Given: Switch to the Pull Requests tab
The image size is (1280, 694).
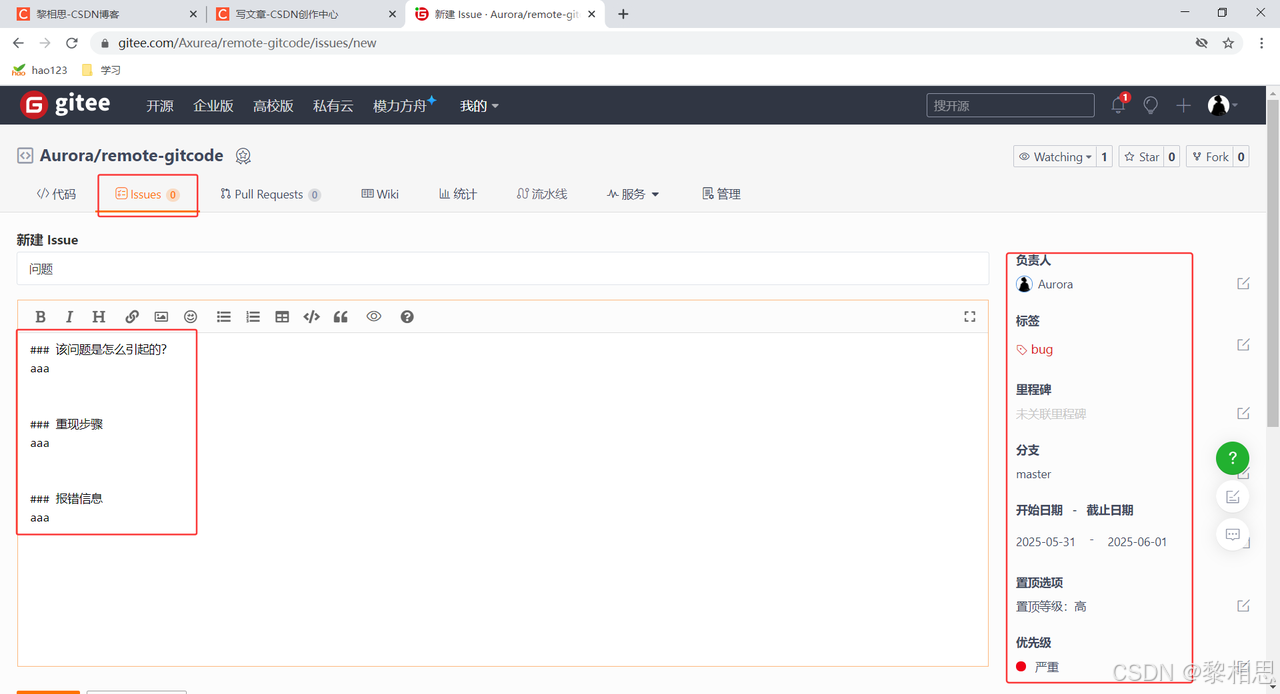Looking at the screenshot, I should coord(269,194).
